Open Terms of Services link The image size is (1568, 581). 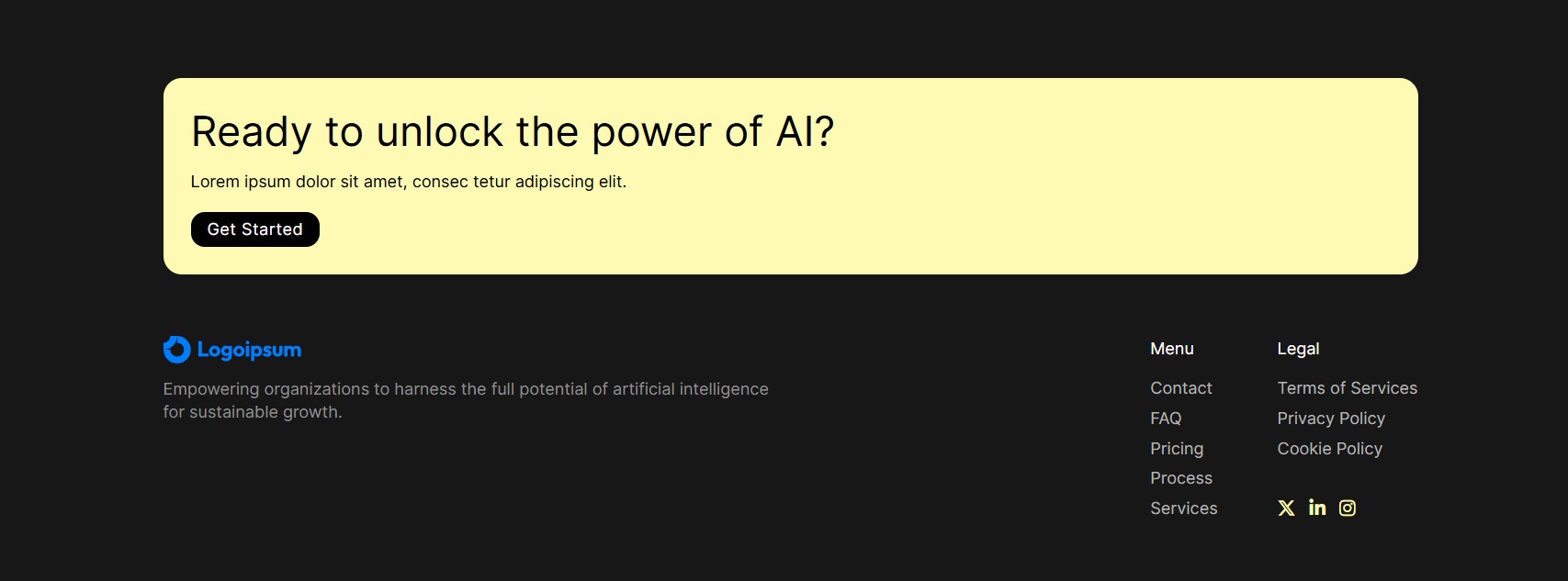tap(1347, 388)
